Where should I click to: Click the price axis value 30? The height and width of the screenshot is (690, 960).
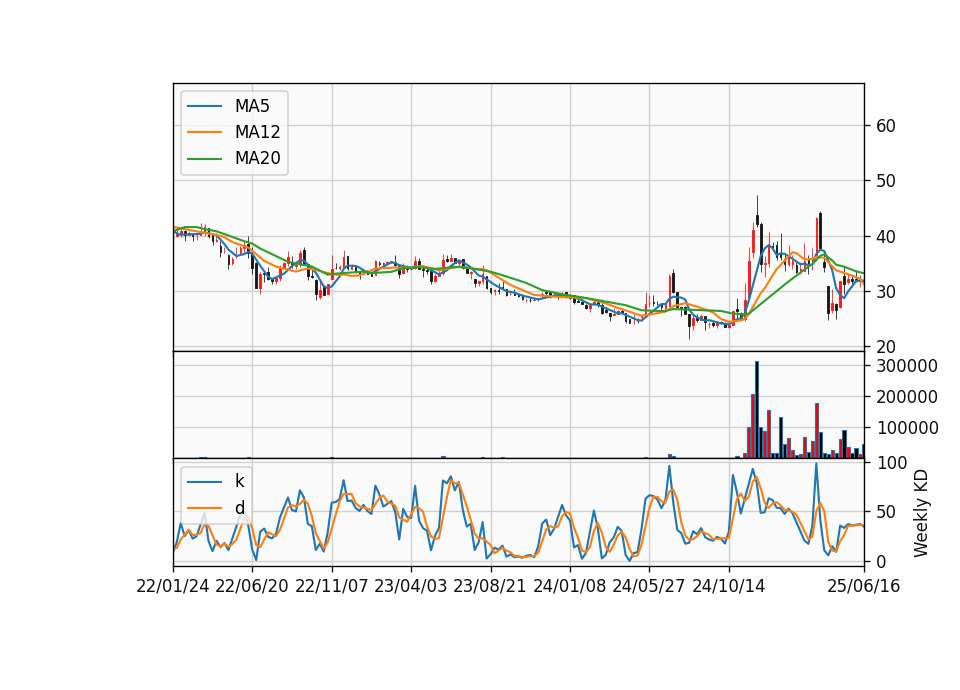point(886,292)
